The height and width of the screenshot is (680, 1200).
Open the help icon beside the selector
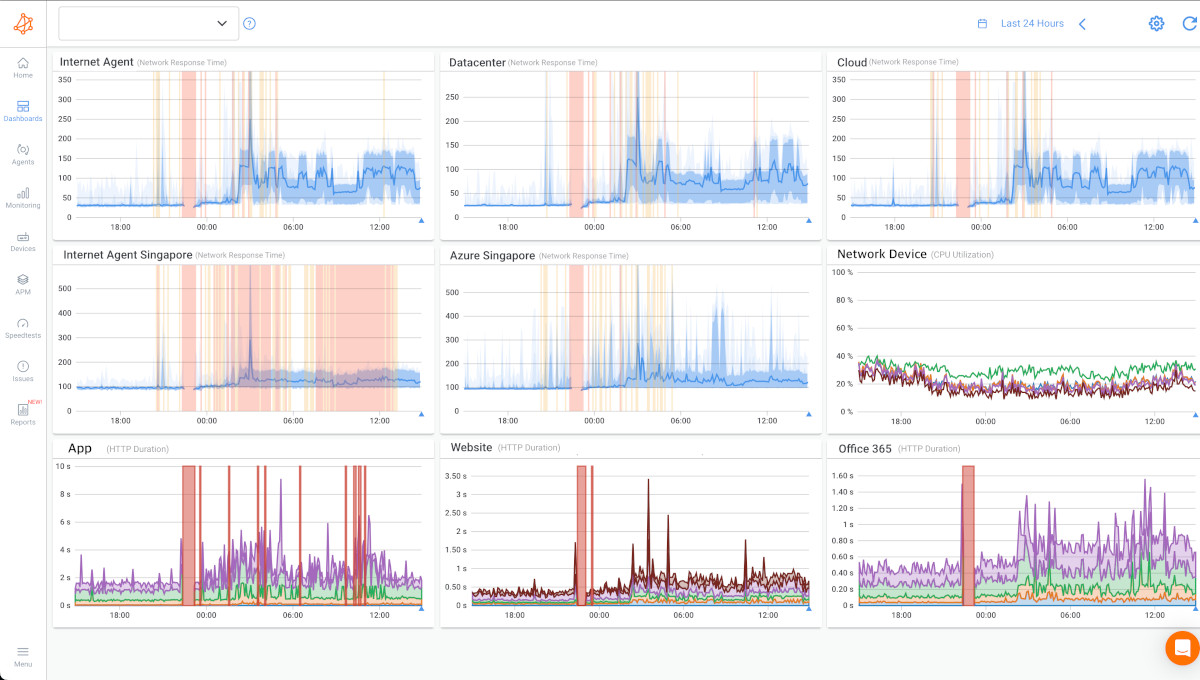click(249, 22)
